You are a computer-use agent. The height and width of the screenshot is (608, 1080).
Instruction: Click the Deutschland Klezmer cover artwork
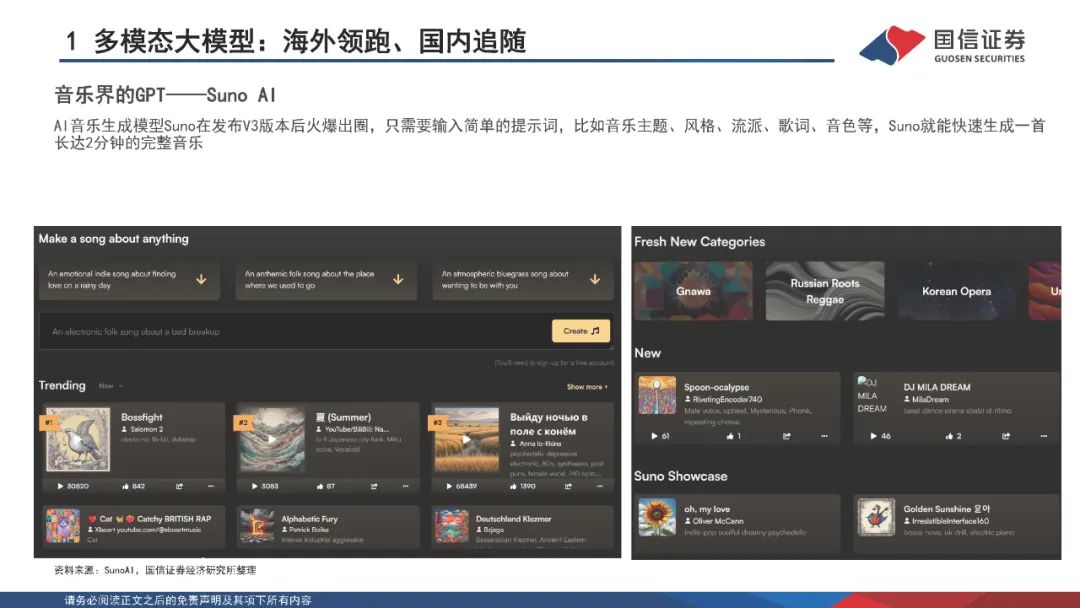coord(452,525)
